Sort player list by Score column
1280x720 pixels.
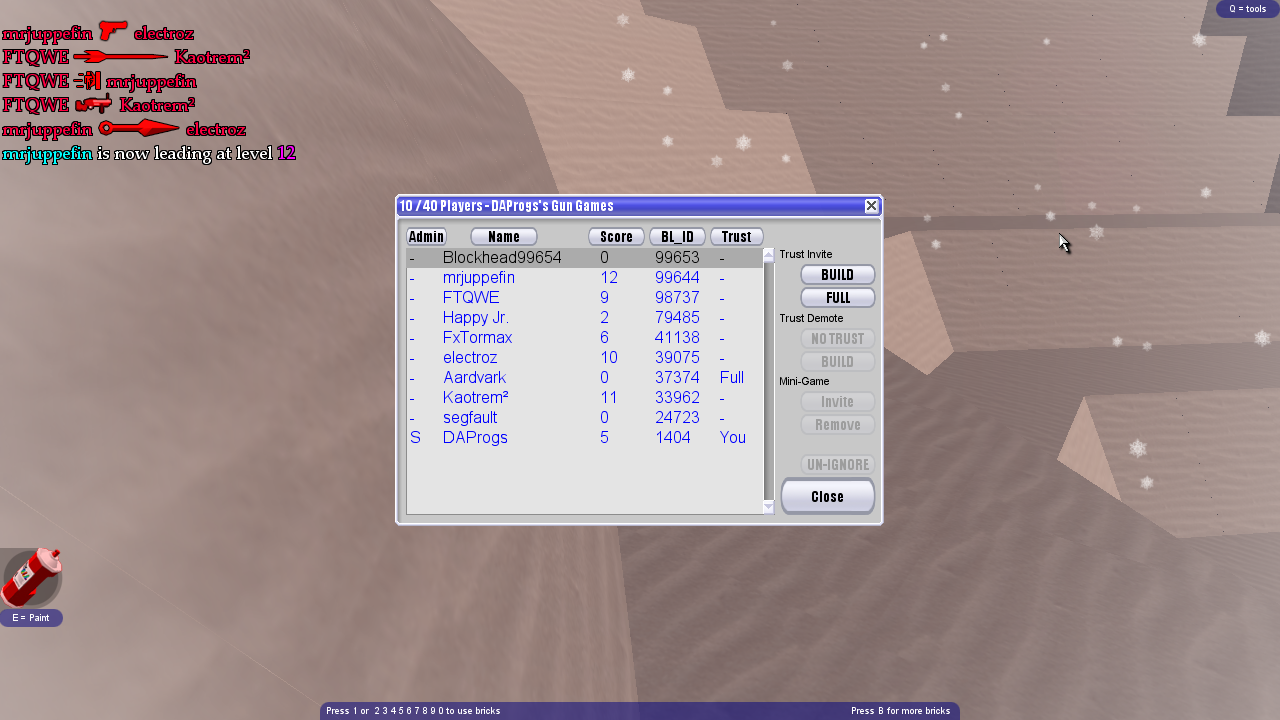[x=616, y=237]
